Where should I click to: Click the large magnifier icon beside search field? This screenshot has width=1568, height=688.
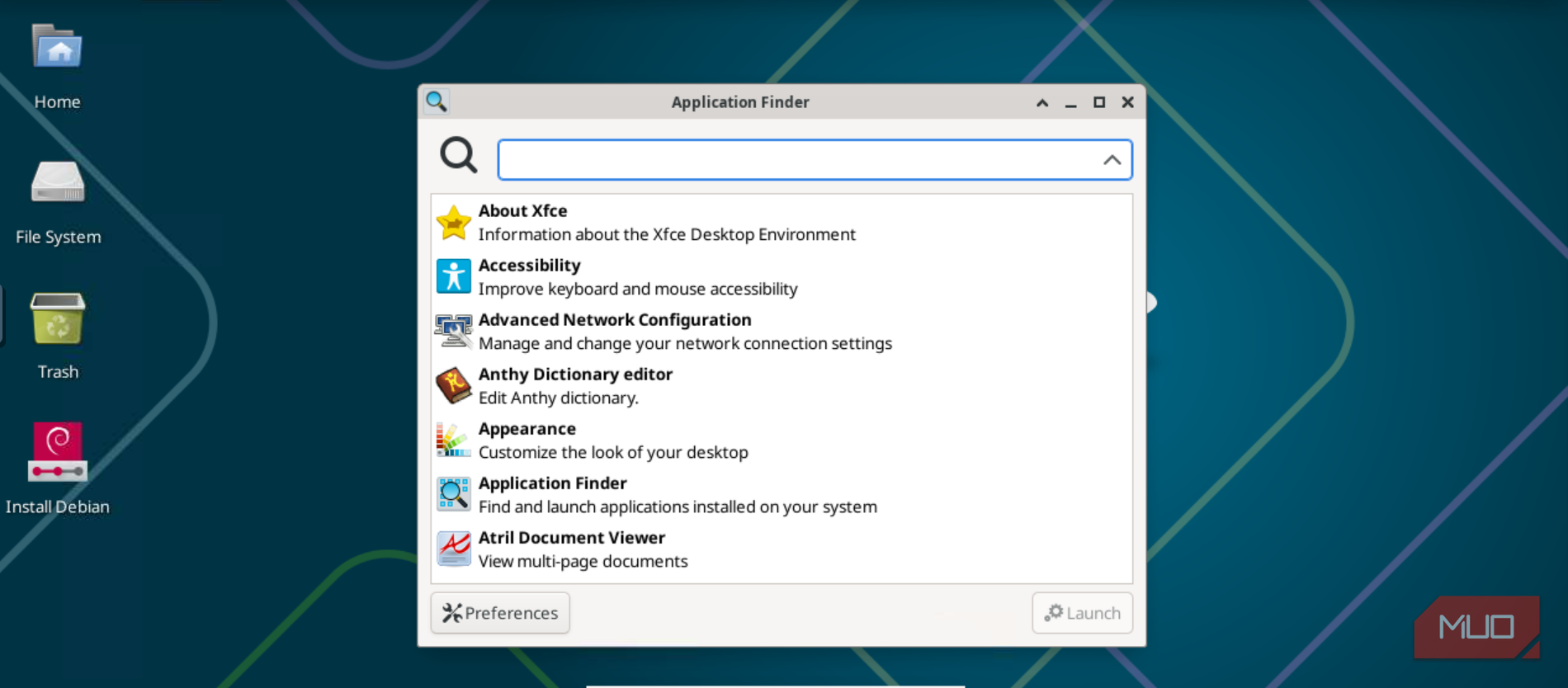click(459, 155)
